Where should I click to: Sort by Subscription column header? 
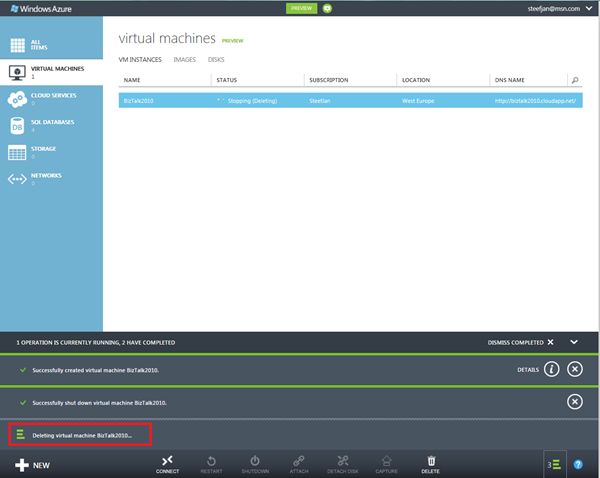[329, 80]
